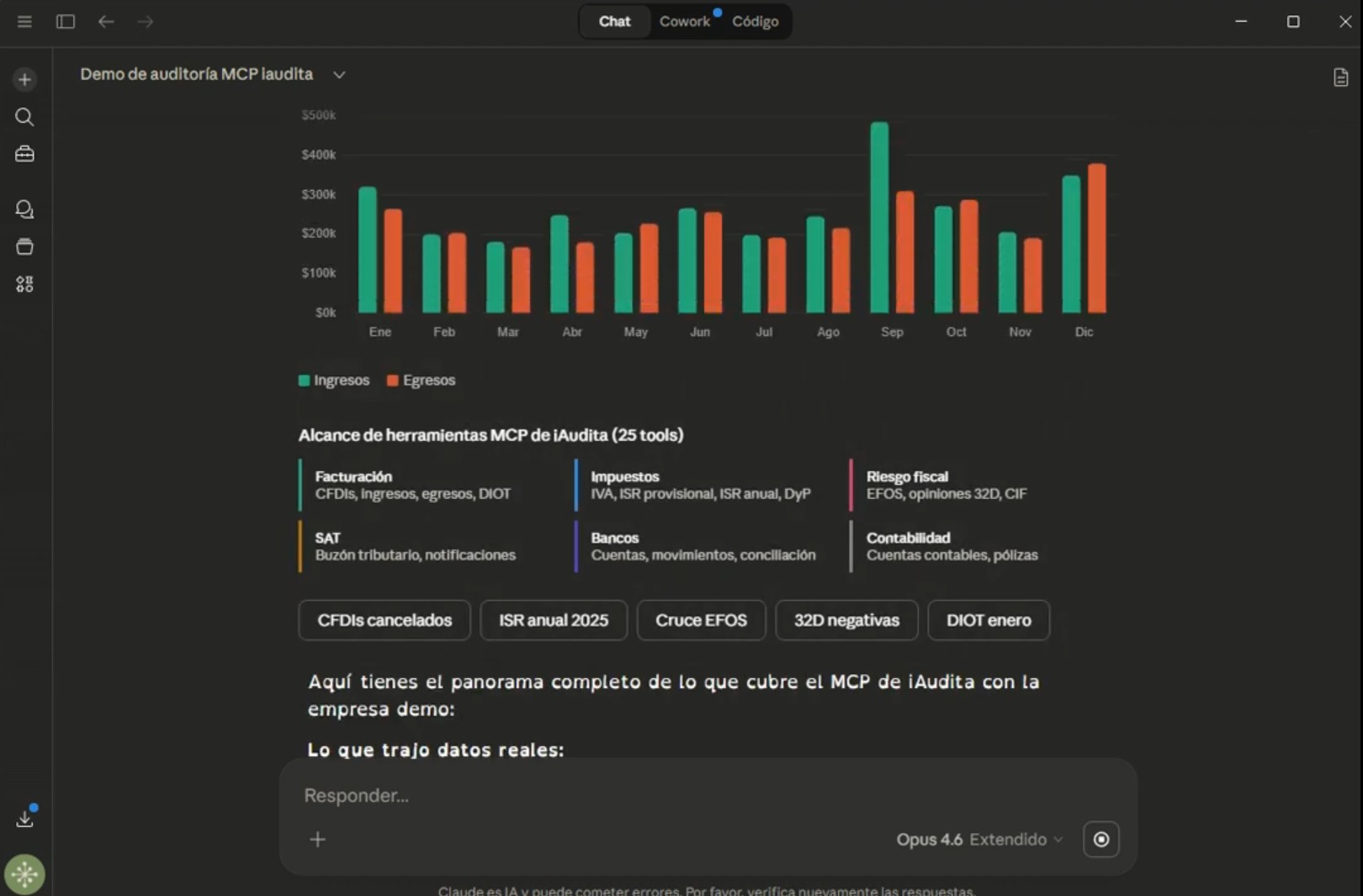Select the orange December Egresos bar

(1097, 238)
